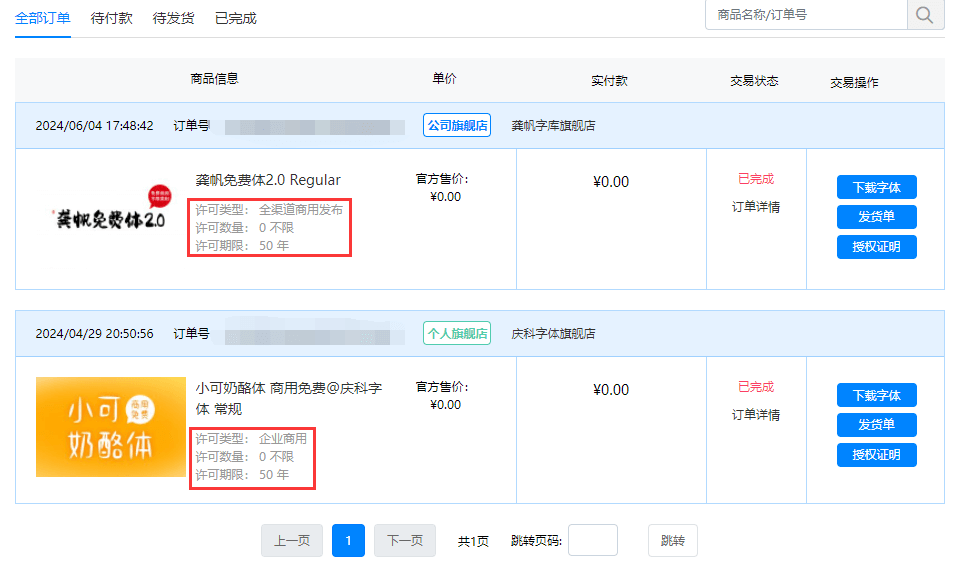Focus the 商品名称/订单号 search field
Viewport: 955px width, 568px height.
tap(806, 15)
